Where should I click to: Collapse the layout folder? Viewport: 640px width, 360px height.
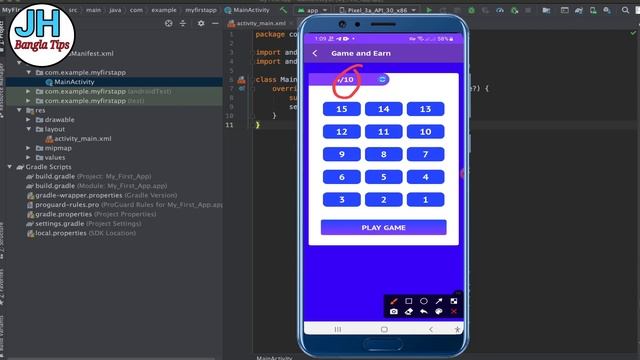coord(29,129)
